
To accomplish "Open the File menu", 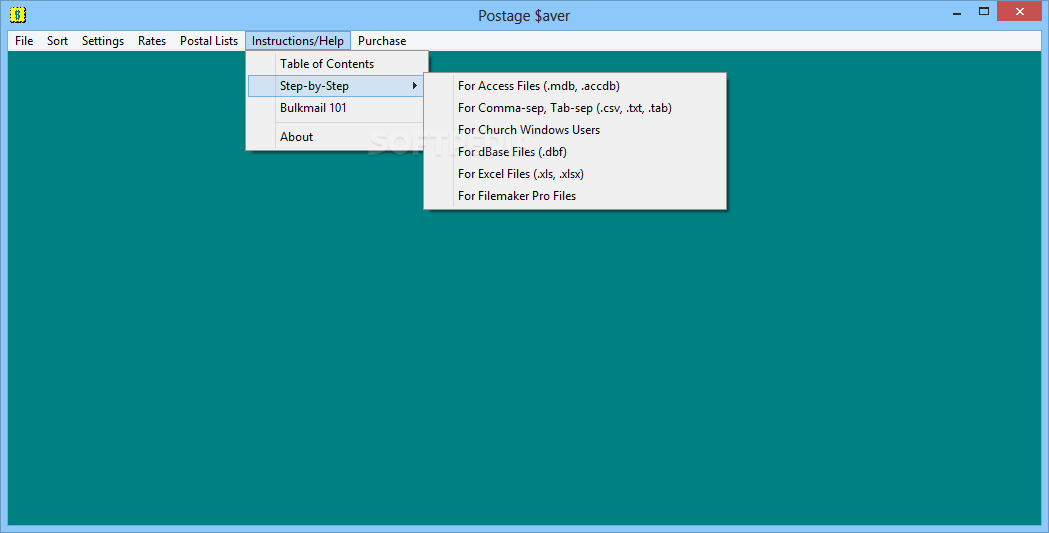I will 24,41.
